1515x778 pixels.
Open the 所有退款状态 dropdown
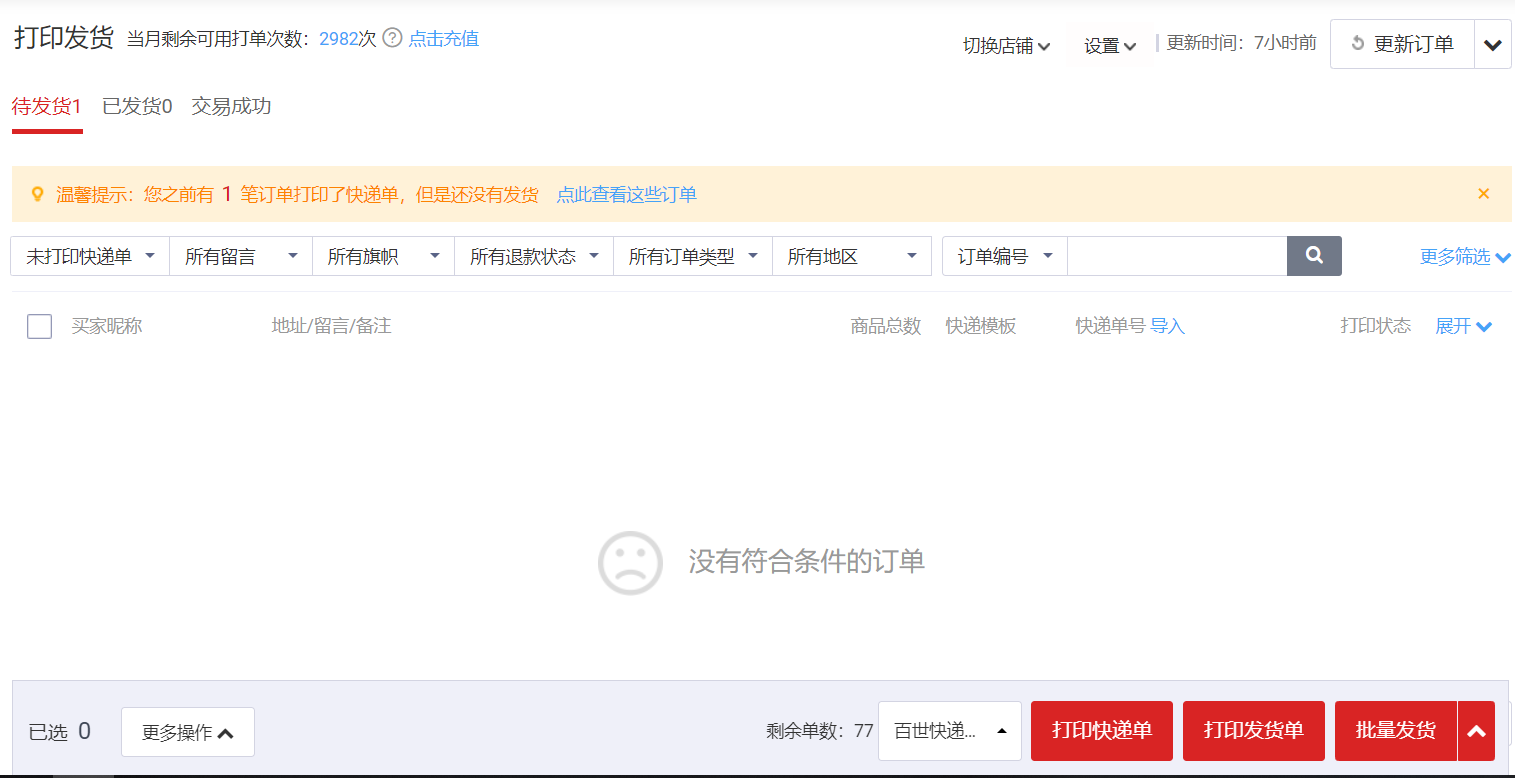534,256
